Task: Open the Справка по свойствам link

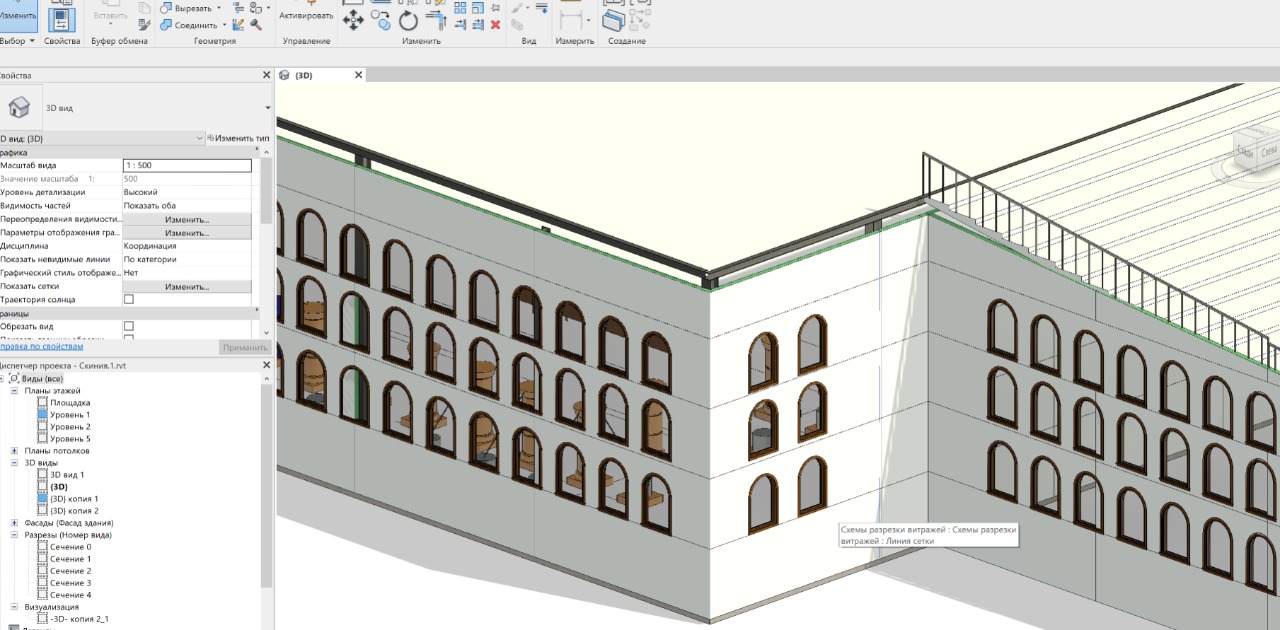Action: (x=42, y=347)
